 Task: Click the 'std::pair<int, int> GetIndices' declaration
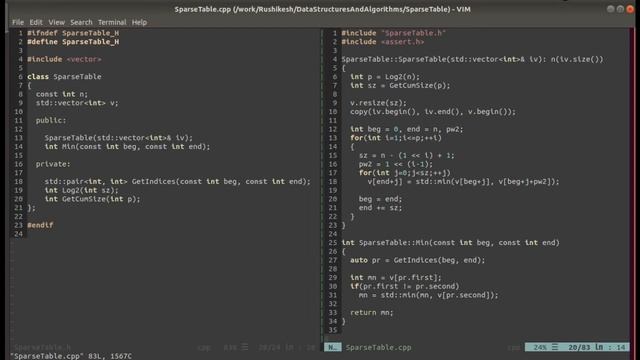[x=178, y=182]
